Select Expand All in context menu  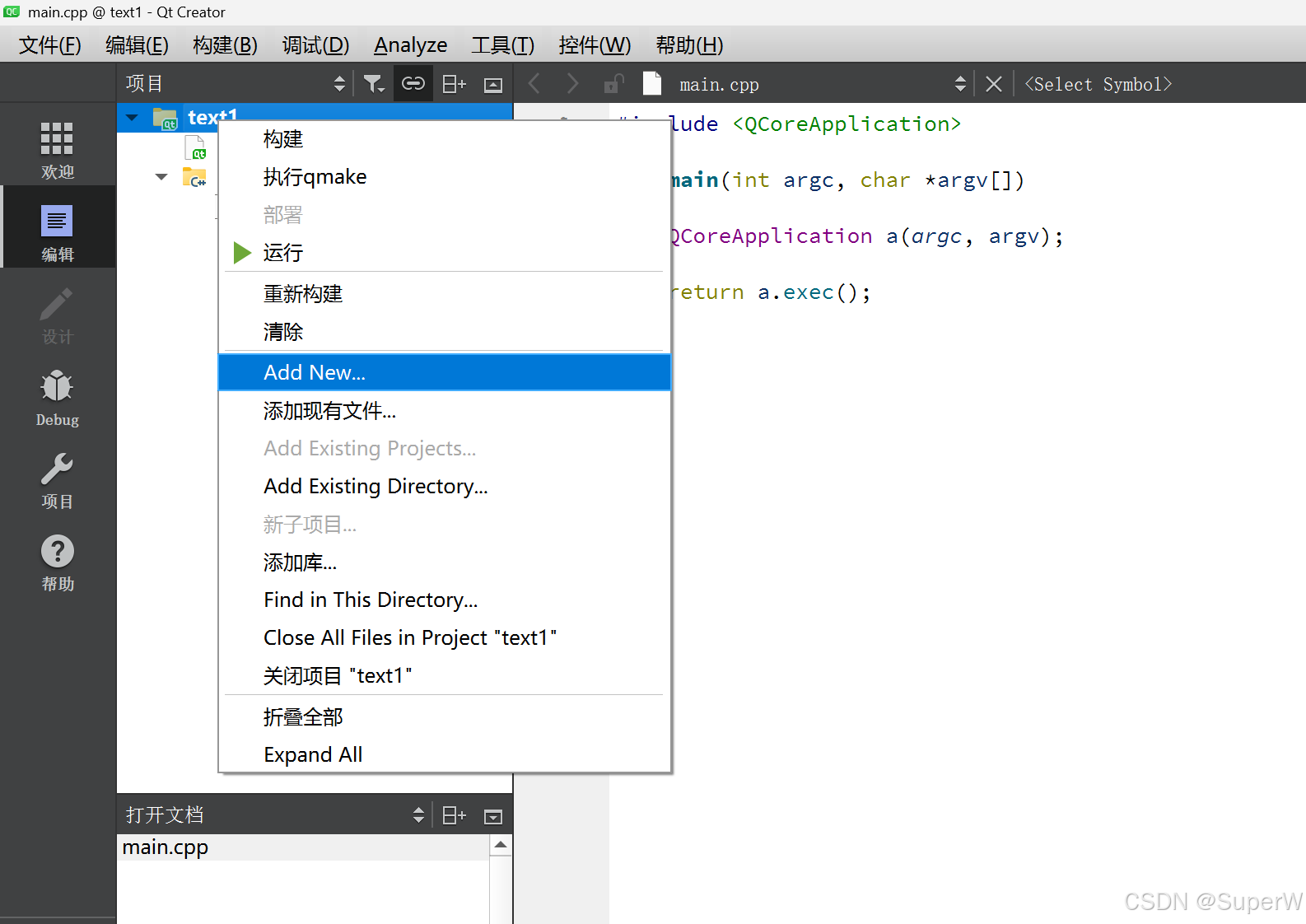(445, 755)
